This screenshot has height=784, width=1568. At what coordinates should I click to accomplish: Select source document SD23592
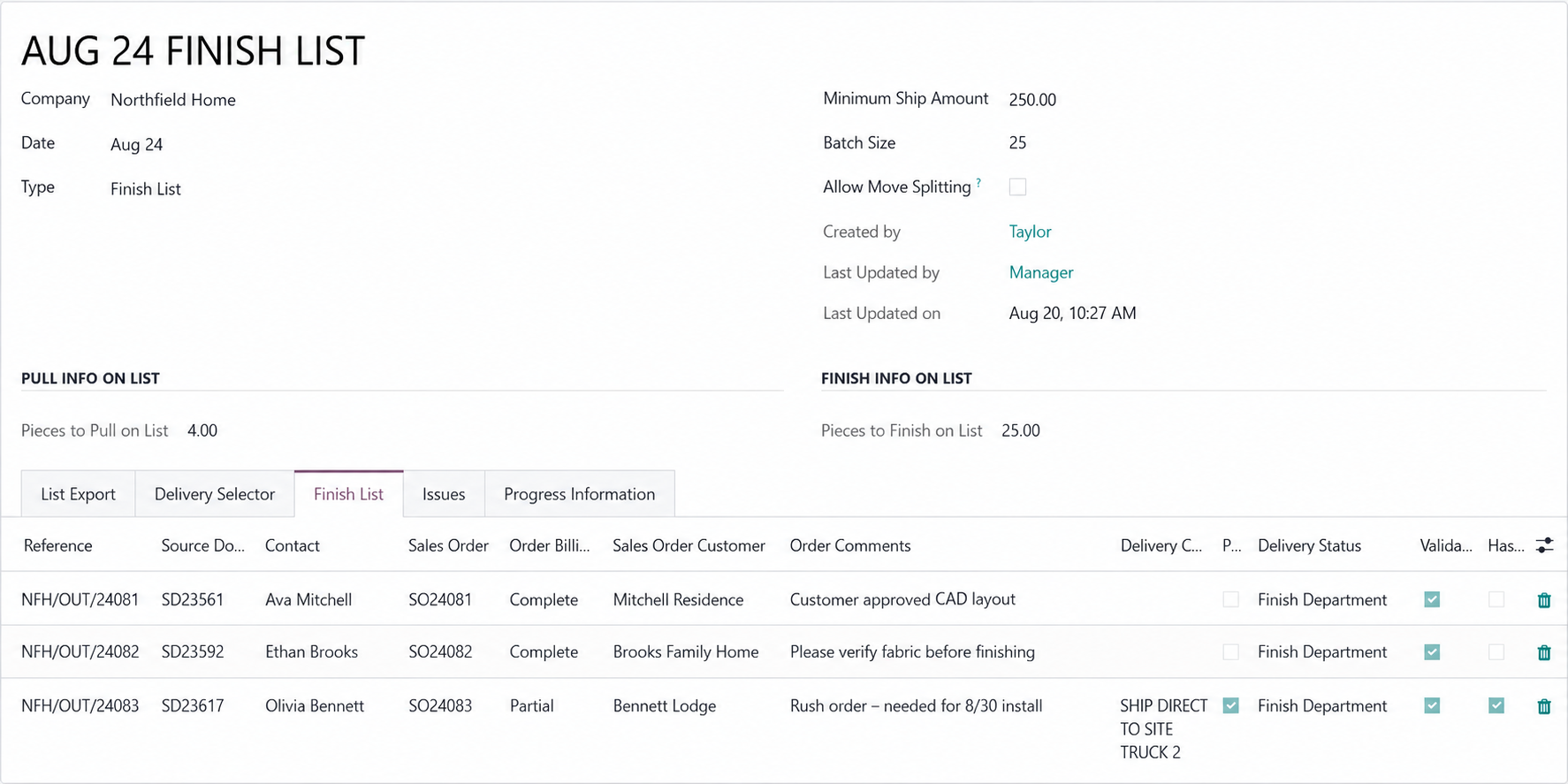click(x=193, y=651)
